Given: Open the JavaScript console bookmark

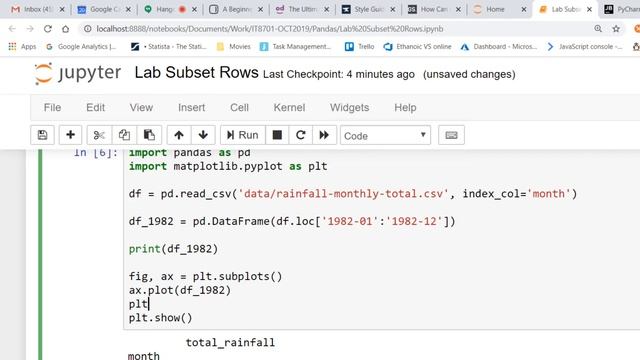Looking at the screenshot, I should 584,47.
